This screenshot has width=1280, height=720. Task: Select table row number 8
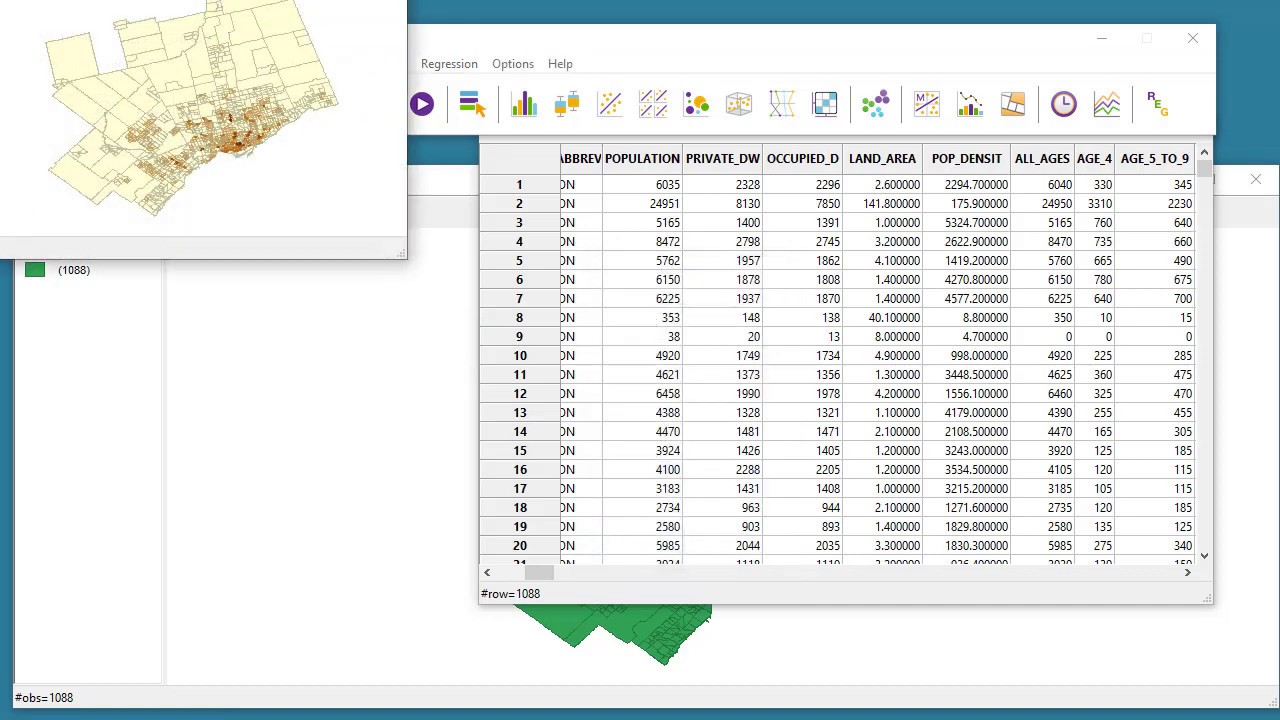point(519,318)
